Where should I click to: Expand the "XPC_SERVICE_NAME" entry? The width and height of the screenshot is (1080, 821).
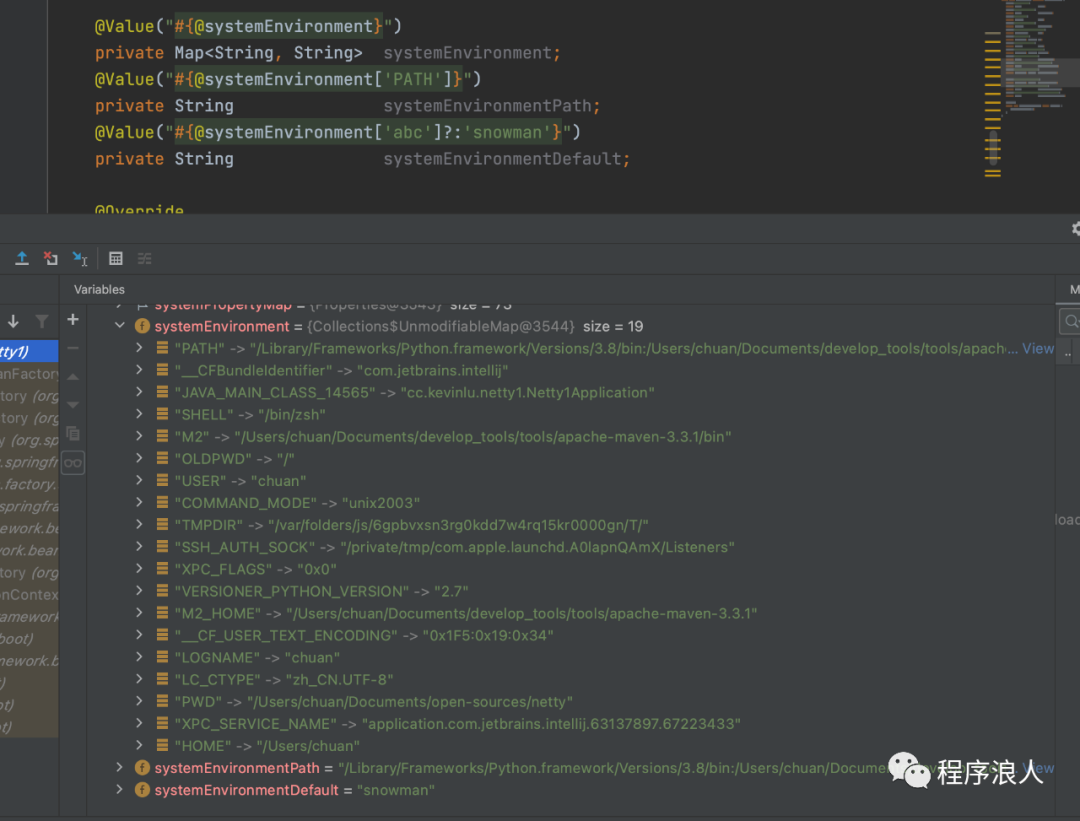[x=139, y=723]
